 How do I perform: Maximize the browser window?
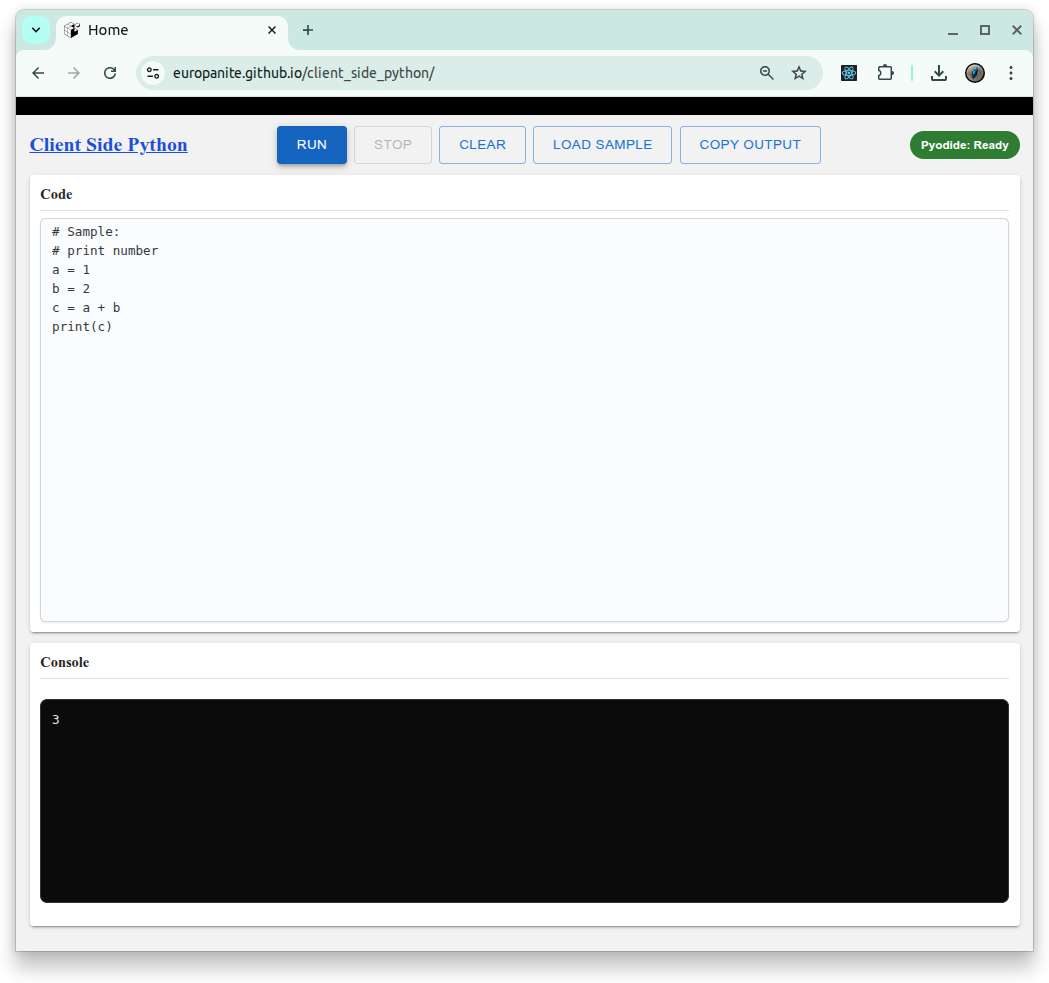pyautogui.click(x=985, y=30)
